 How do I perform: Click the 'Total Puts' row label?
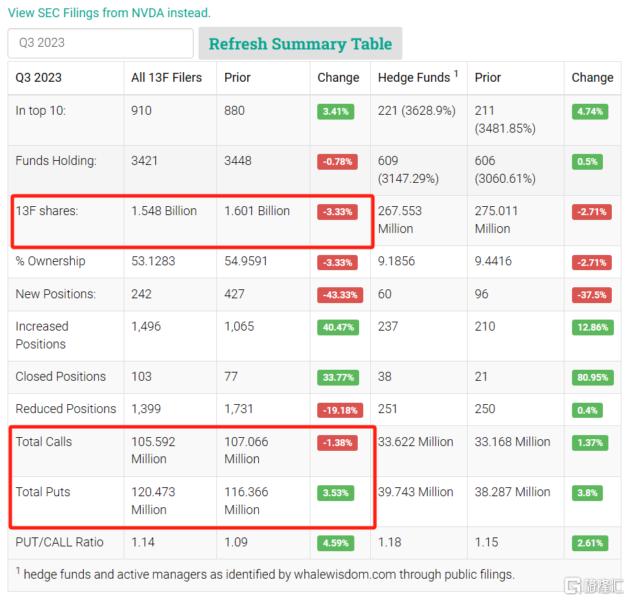[x=43, y=492]
